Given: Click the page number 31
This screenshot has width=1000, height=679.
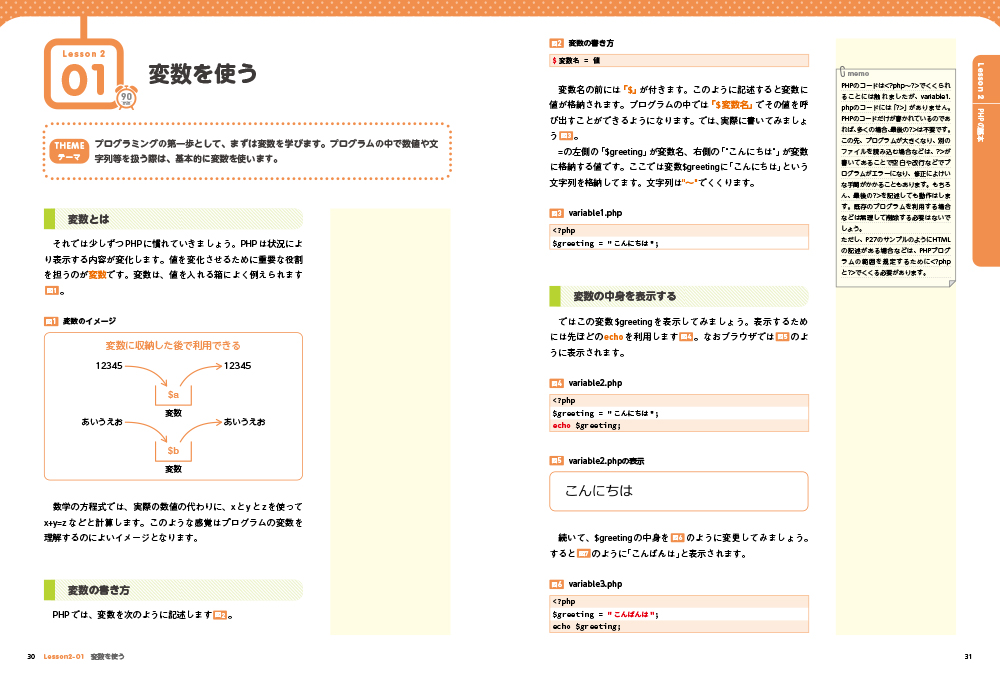Looking at the screenshot, I should [967, 657].
